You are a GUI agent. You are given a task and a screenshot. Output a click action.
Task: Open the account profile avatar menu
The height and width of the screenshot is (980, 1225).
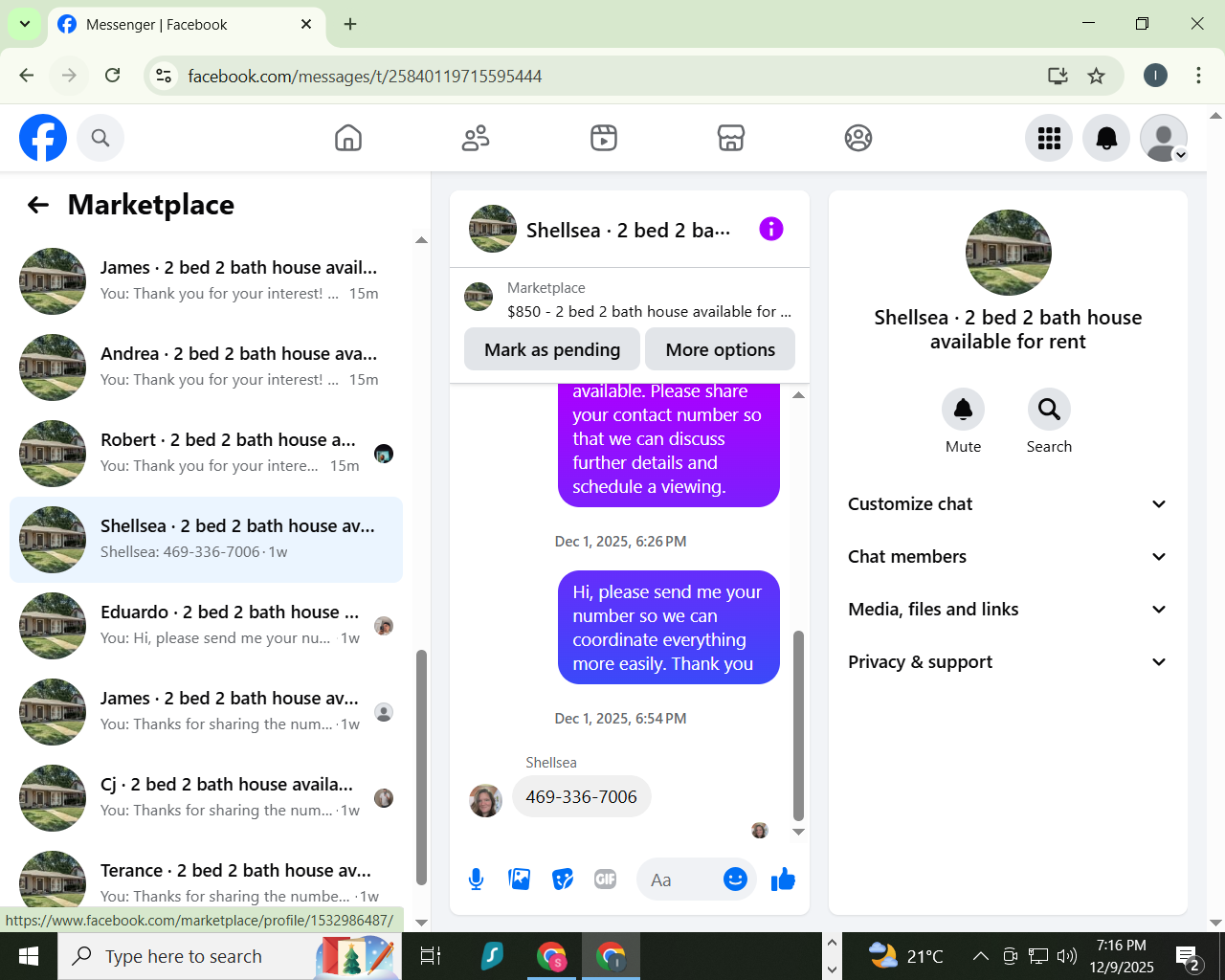coord(1164,138)
